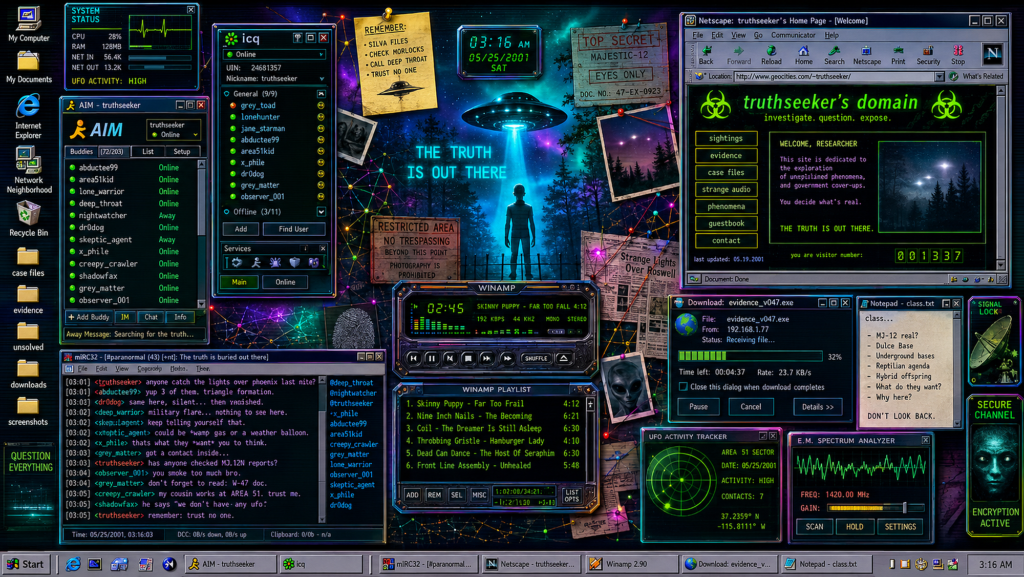
Task: Open the Communicator menu in Netscape
Action: click(793, 35)
